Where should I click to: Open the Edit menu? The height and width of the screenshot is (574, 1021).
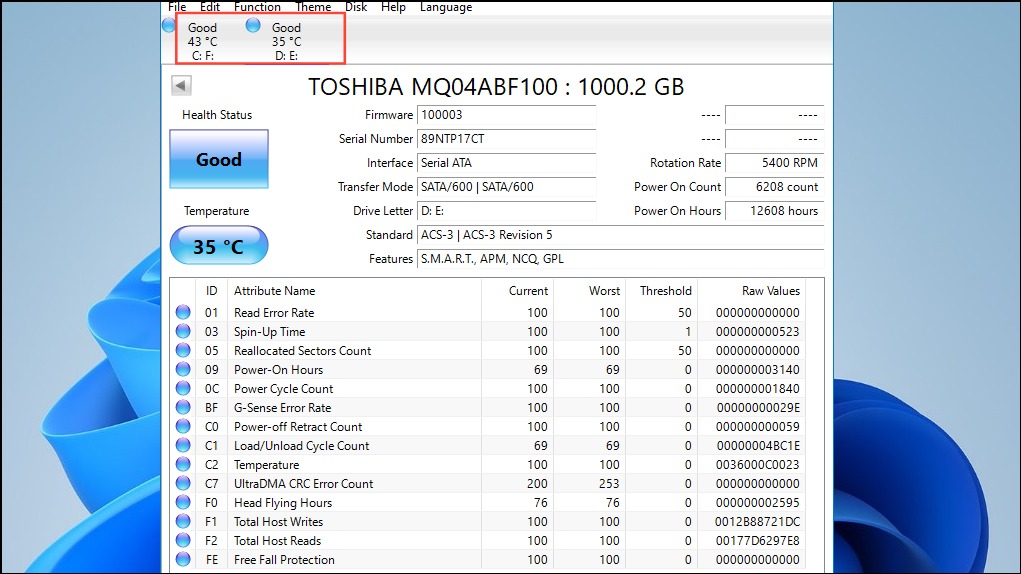click(x=210, y=7)
